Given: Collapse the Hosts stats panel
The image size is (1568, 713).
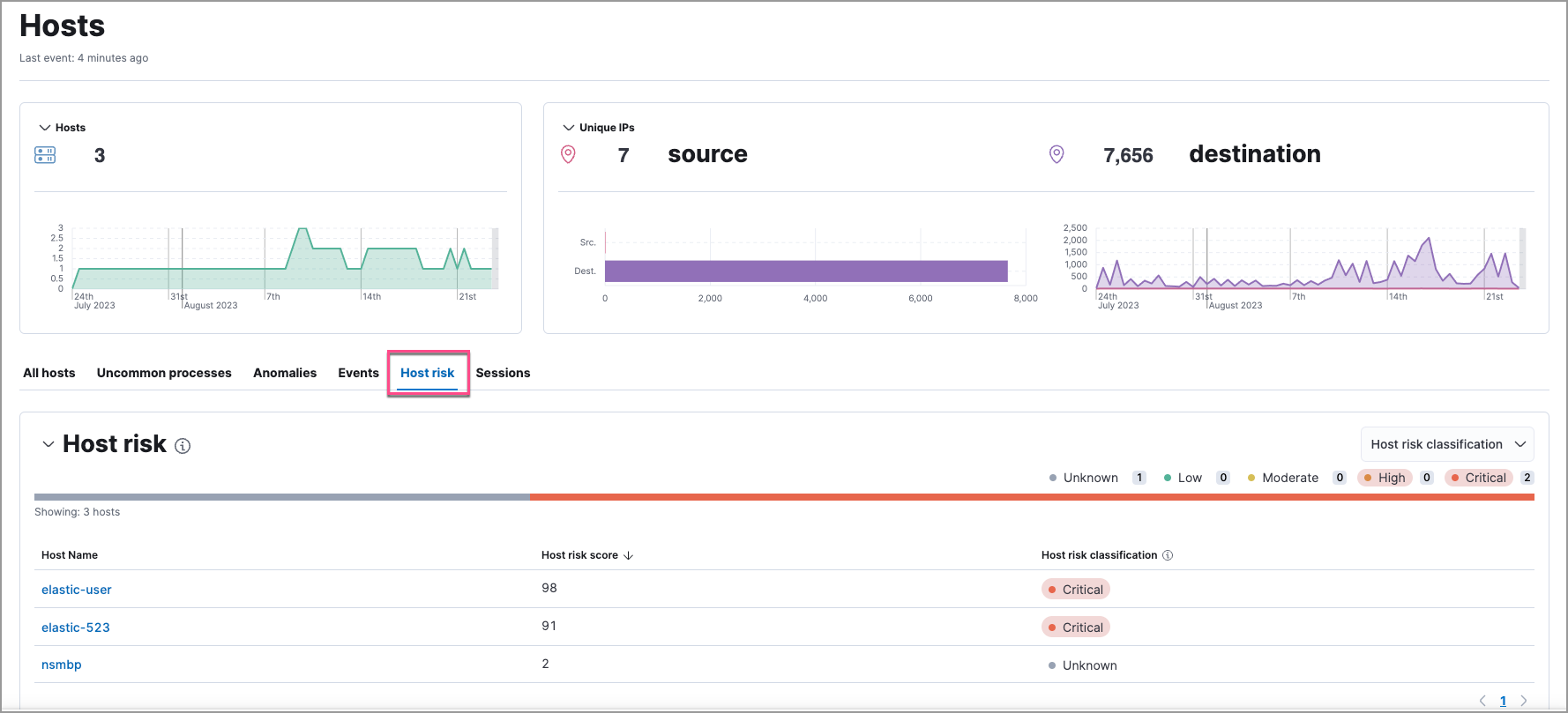Looking at the screenshot, I should tap(45, 128).
